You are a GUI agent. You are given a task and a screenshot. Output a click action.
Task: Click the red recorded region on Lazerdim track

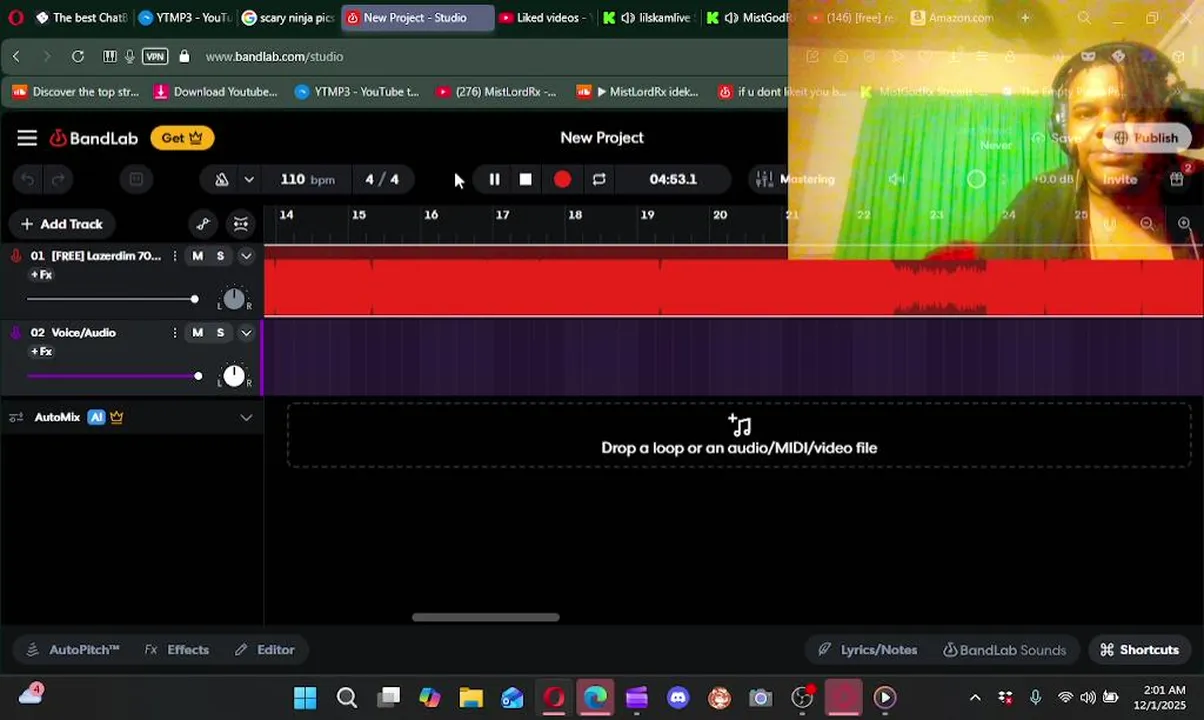733,284
